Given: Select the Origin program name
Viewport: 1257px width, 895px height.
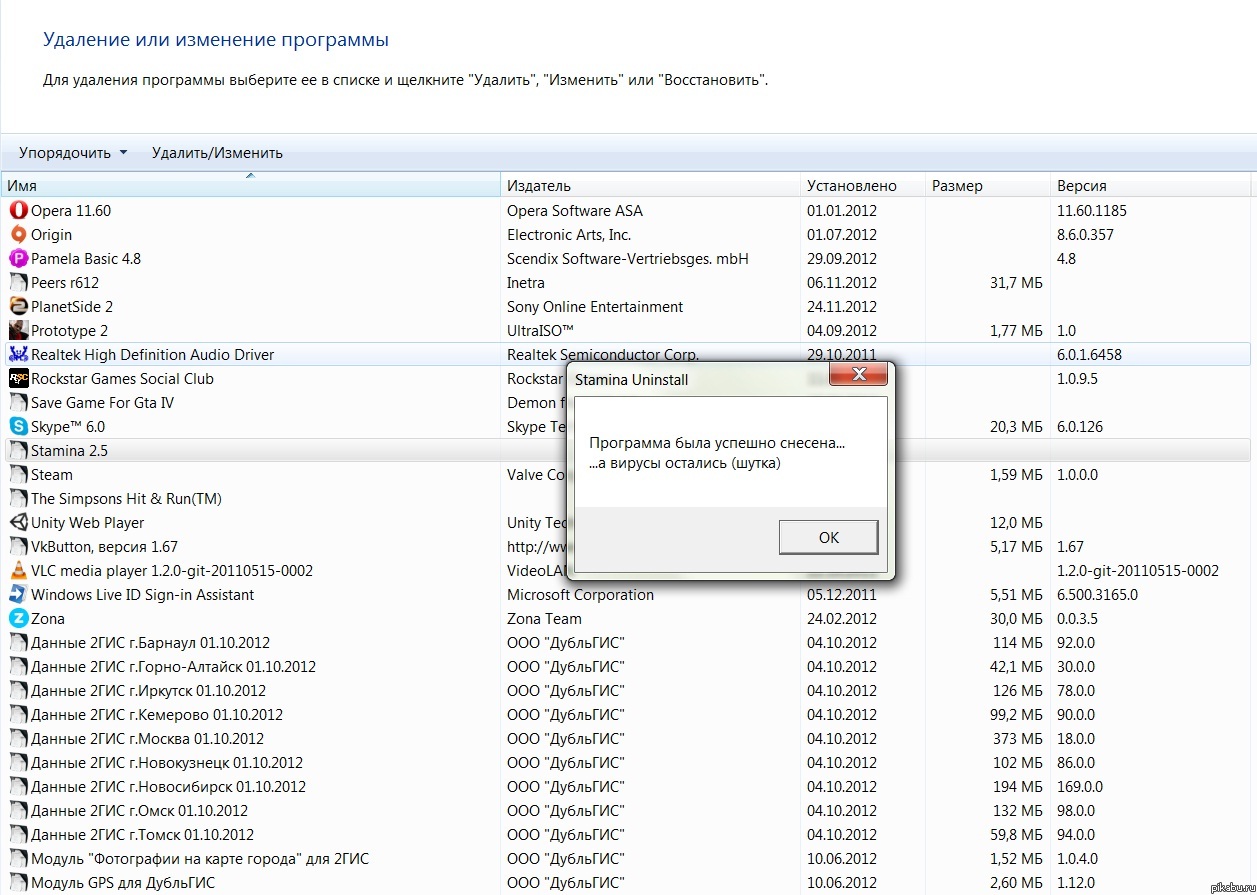Looking at the screenshot, I should (51, 234).
